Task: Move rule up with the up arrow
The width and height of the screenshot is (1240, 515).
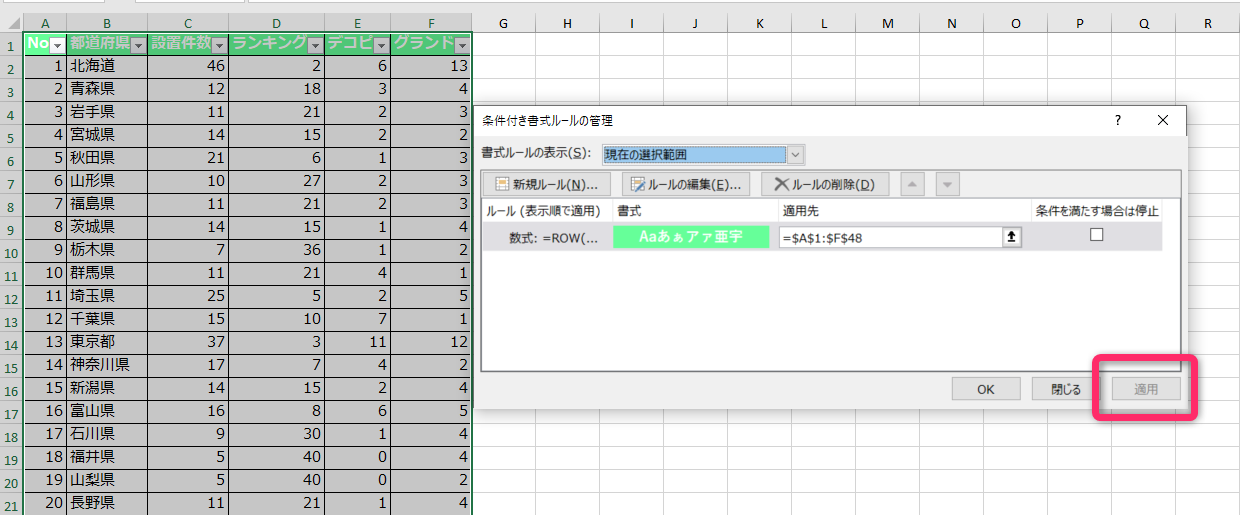Action: pos(912,184)
